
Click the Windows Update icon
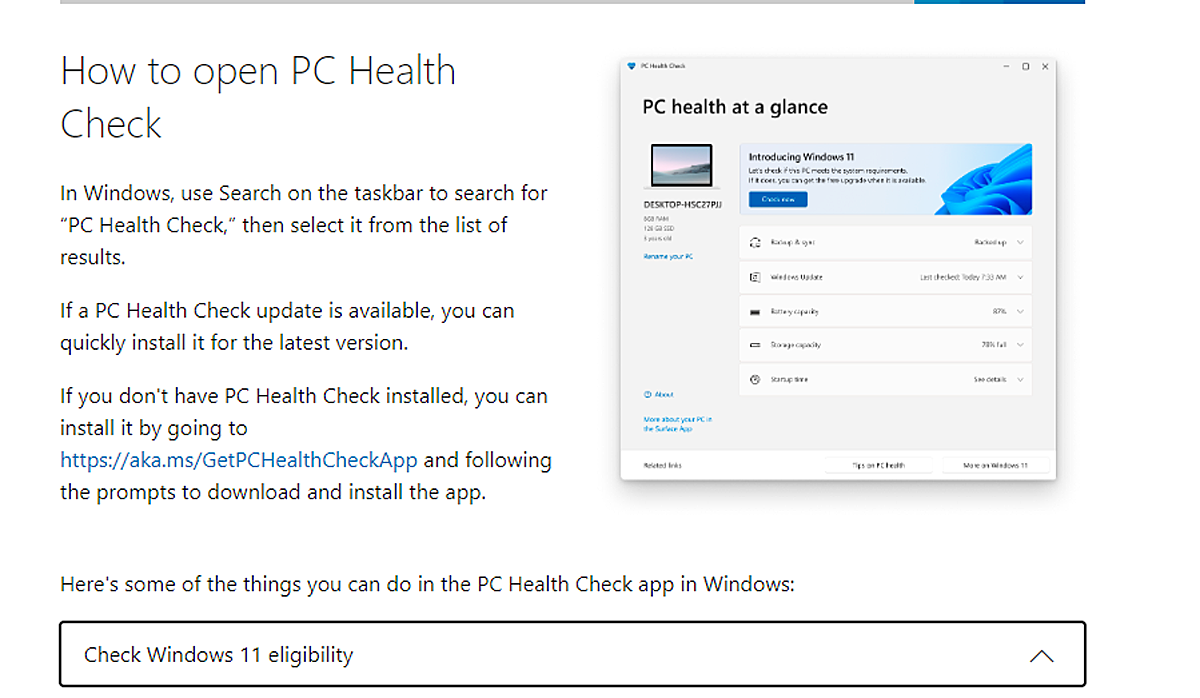click(x=755, y=277)
